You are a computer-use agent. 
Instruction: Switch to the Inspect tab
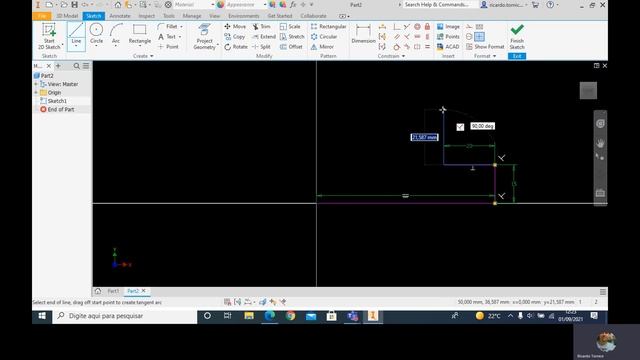[x=147, y=16]
